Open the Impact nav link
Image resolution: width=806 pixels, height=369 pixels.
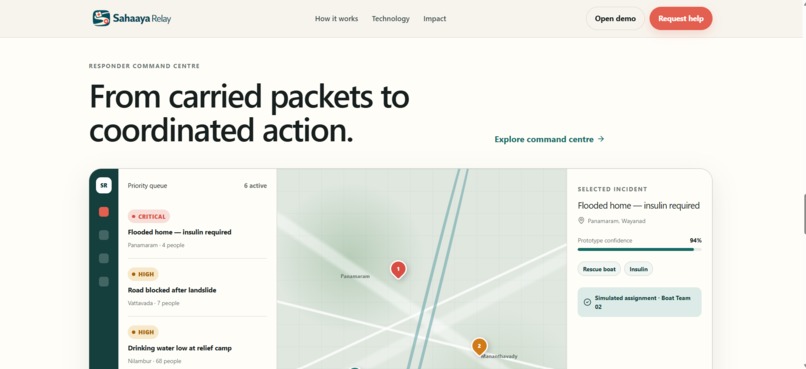tap(434, 19)
